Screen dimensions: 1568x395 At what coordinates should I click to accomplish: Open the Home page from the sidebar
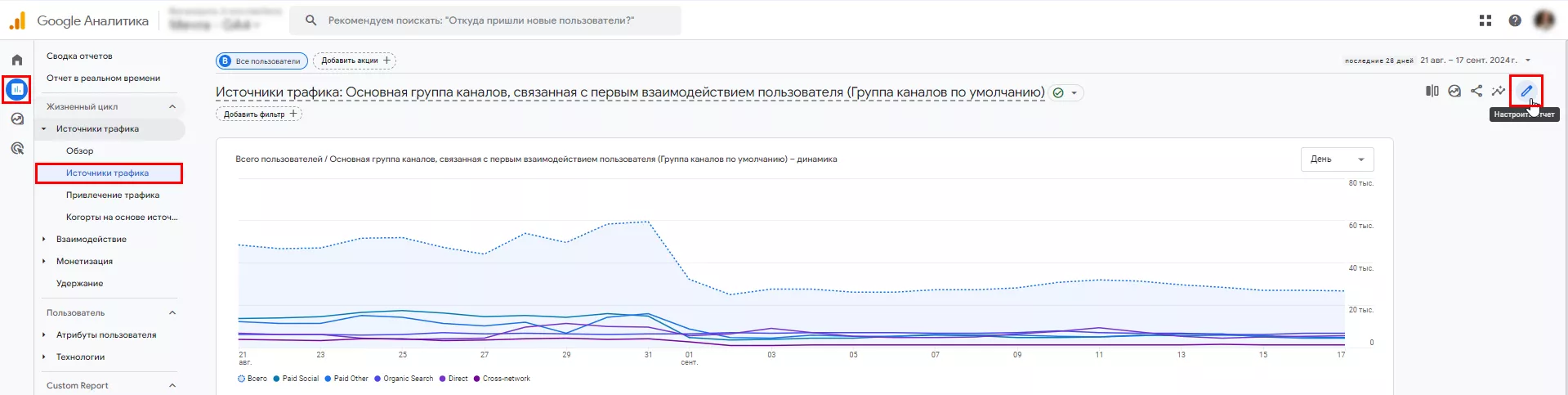click(17, 60)
